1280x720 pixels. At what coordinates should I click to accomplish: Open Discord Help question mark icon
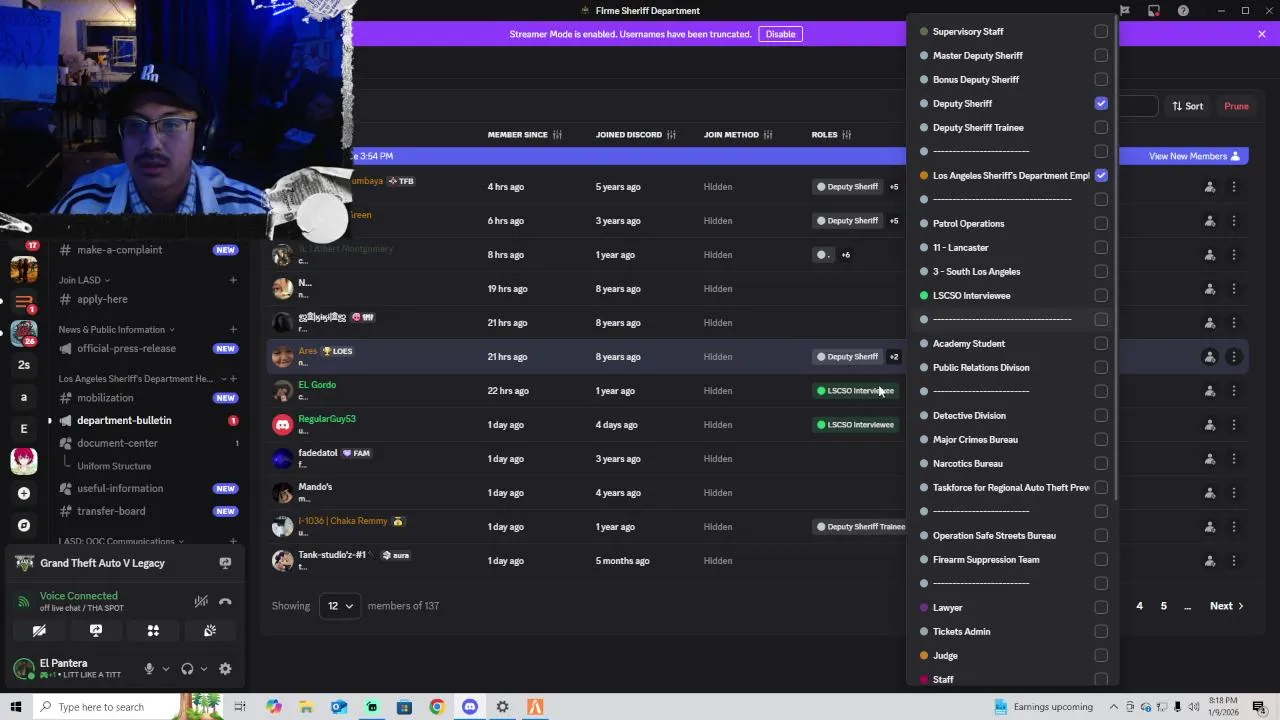click(x=1183, y=10)
